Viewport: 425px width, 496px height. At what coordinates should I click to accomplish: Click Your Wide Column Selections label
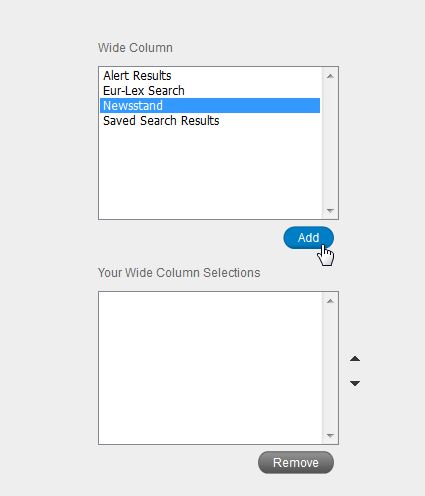point(179,273)
